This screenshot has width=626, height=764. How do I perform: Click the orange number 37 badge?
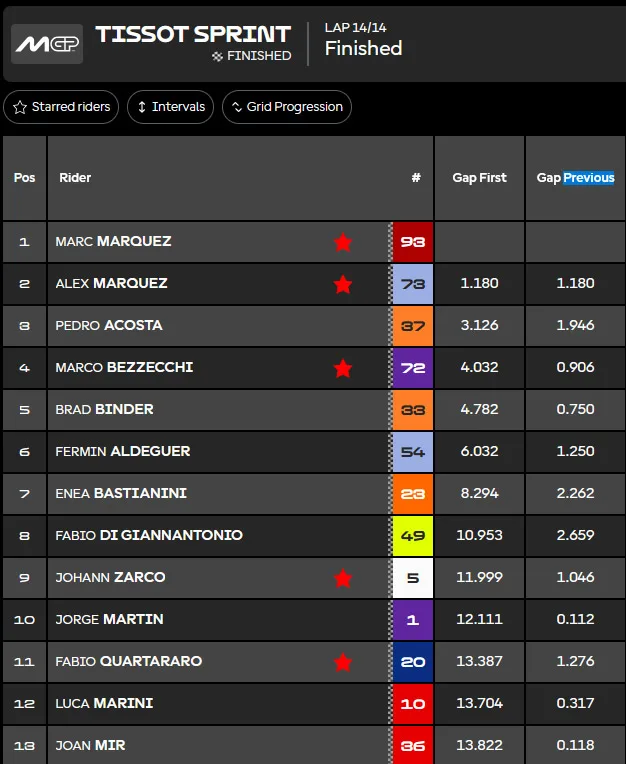[x=413, y=326]
